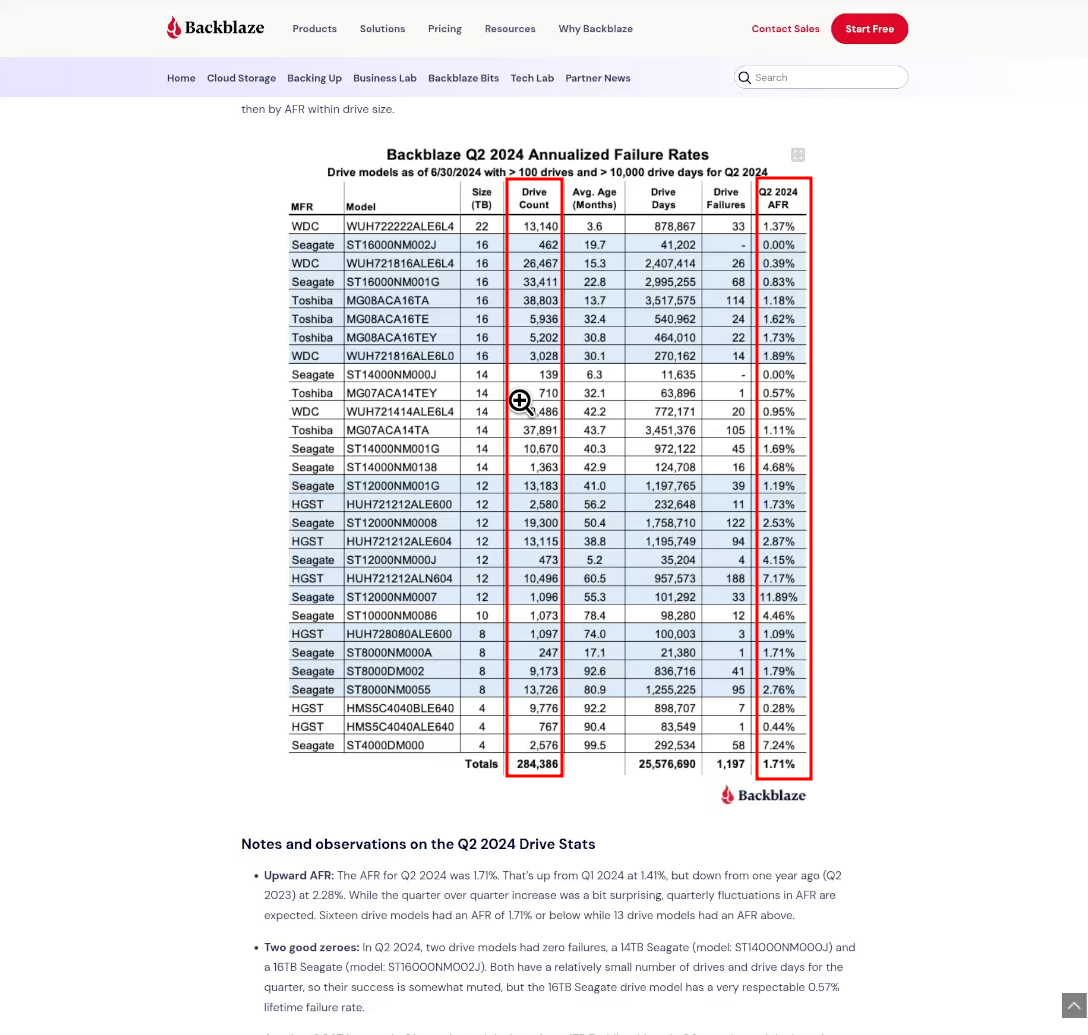The height and width of the screenshot is (1035, 1088).
Task: Select model cell HUH721212ALN604
Action: (400, 578)
